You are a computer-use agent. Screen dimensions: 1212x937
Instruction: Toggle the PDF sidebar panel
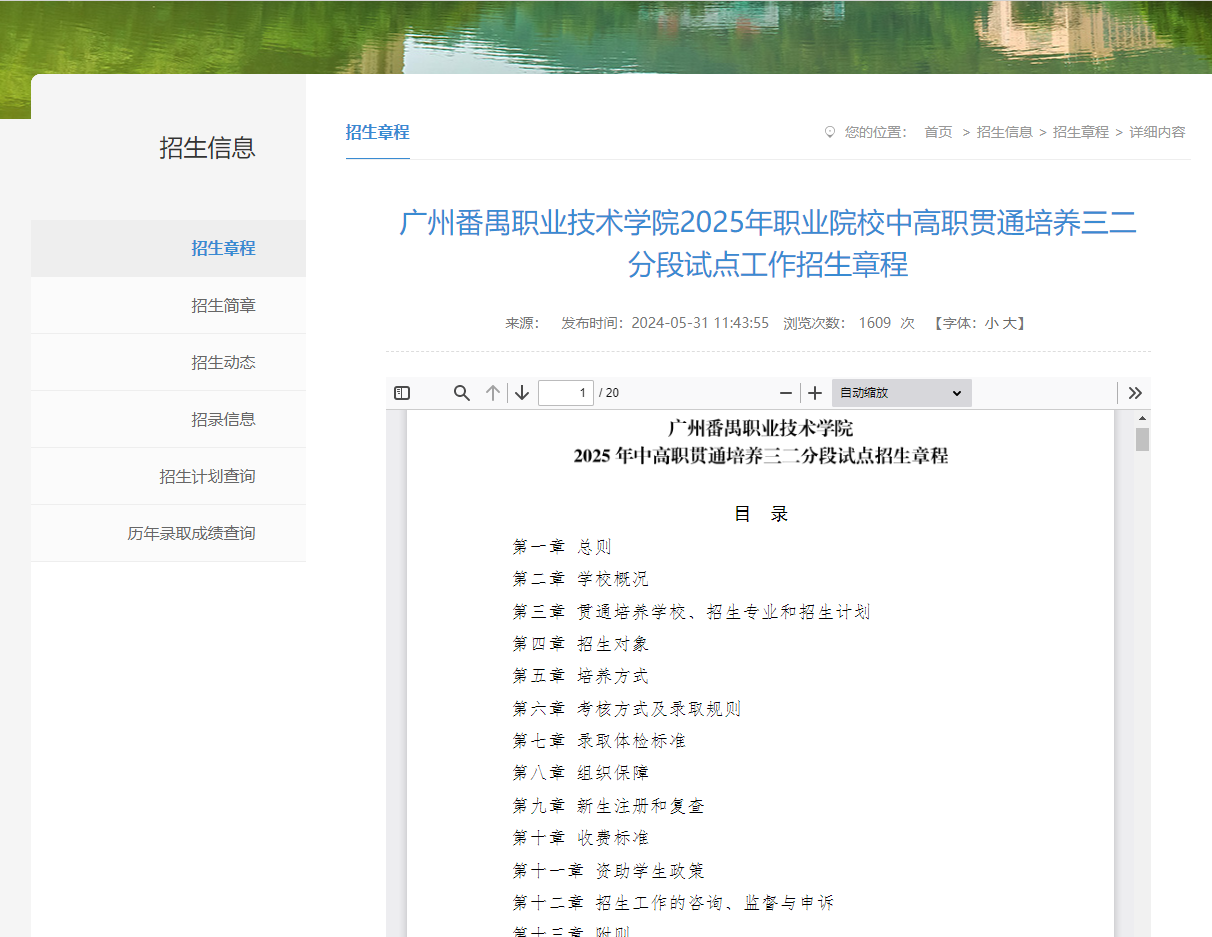(401, 393)
